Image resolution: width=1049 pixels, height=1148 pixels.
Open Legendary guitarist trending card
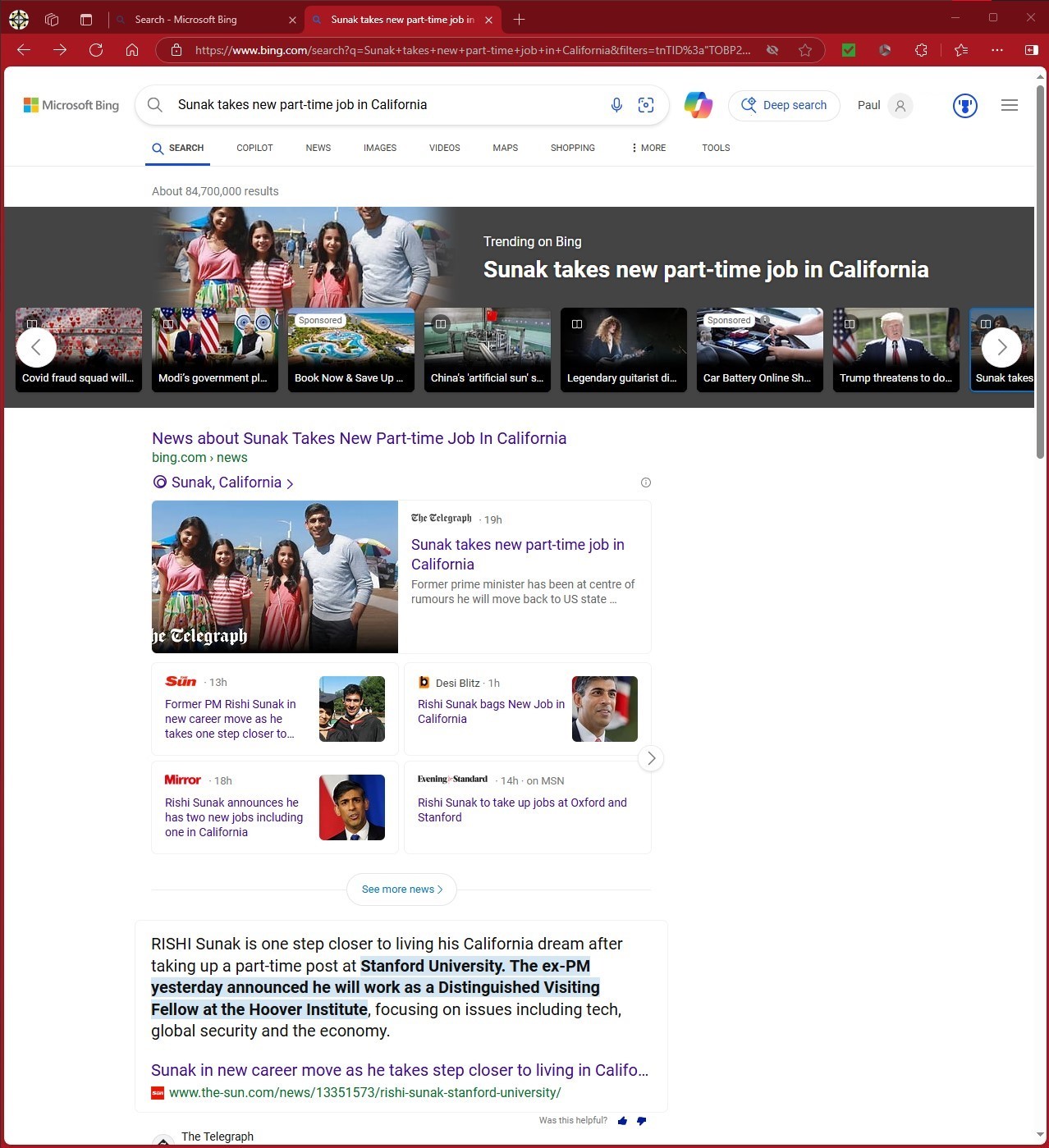[x=624, y=350]
